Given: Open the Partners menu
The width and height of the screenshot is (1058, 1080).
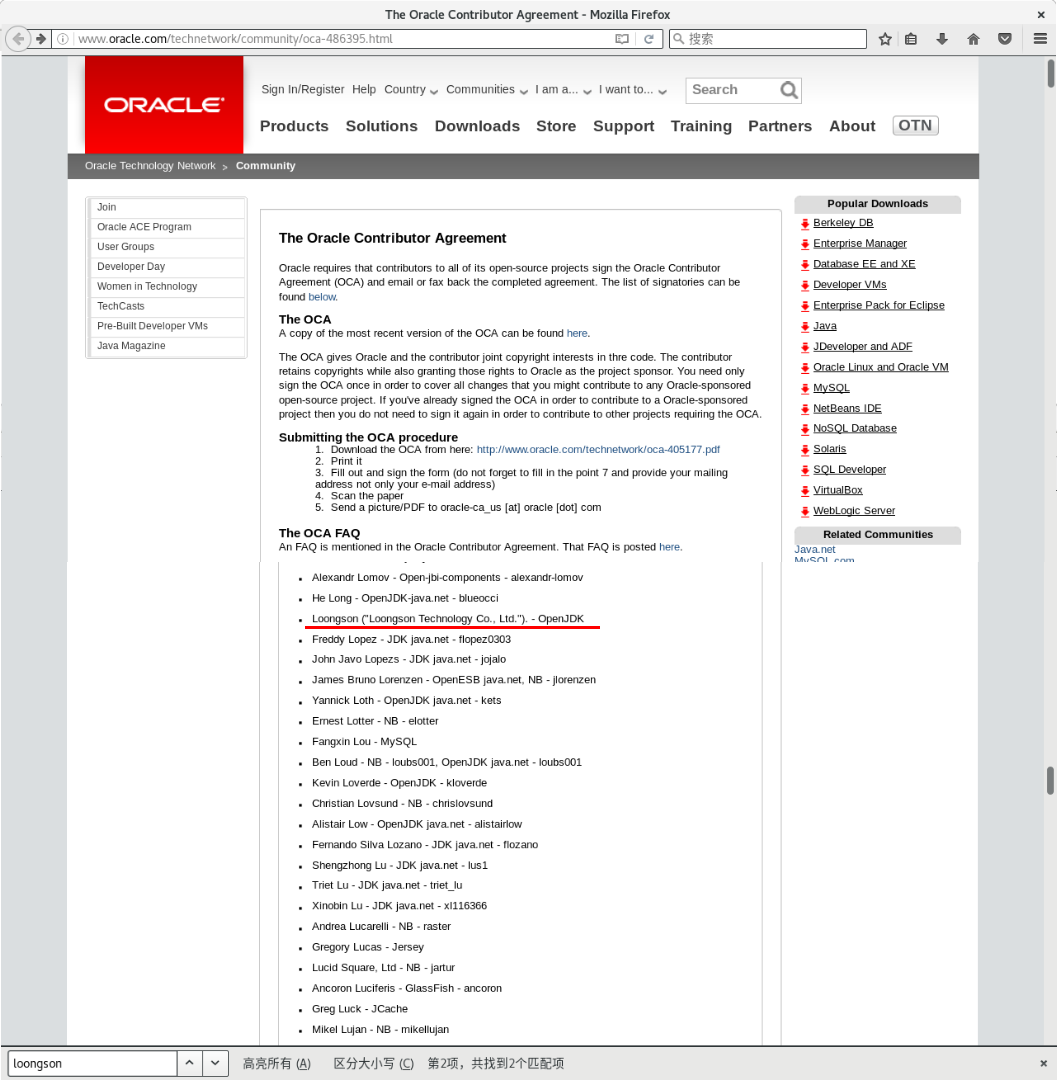Looking at the screenshot, I should pyautogui.click(x=780, y=126).
